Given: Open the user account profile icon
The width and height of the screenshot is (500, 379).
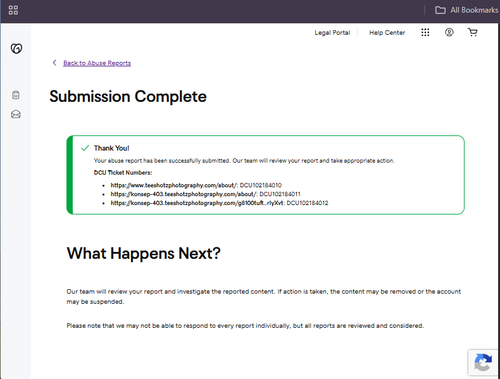Looking at the screenshot, I should 449,32.
